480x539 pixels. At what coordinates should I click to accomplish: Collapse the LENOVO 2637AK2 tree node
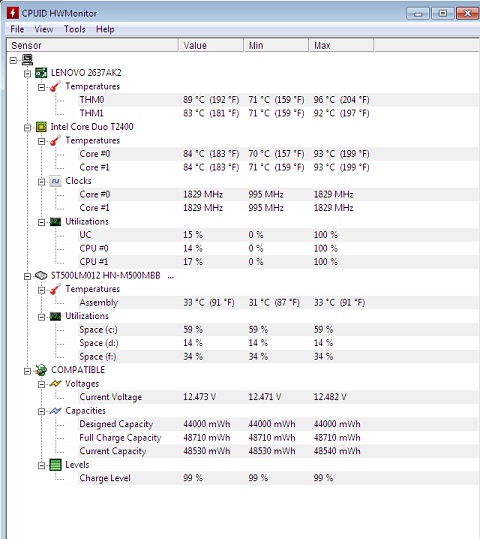tap(27, 73)
